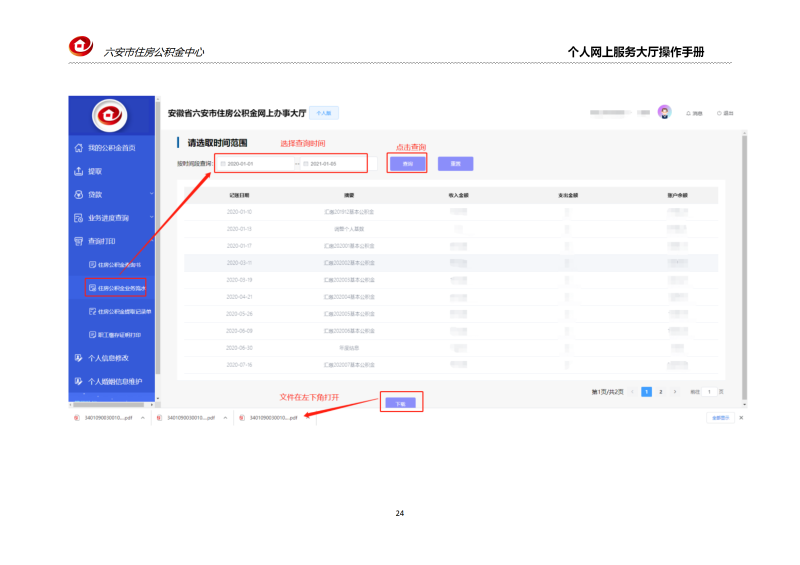
Task: Select the table row dated 2020-07-16
Action: tap(451, 365)
